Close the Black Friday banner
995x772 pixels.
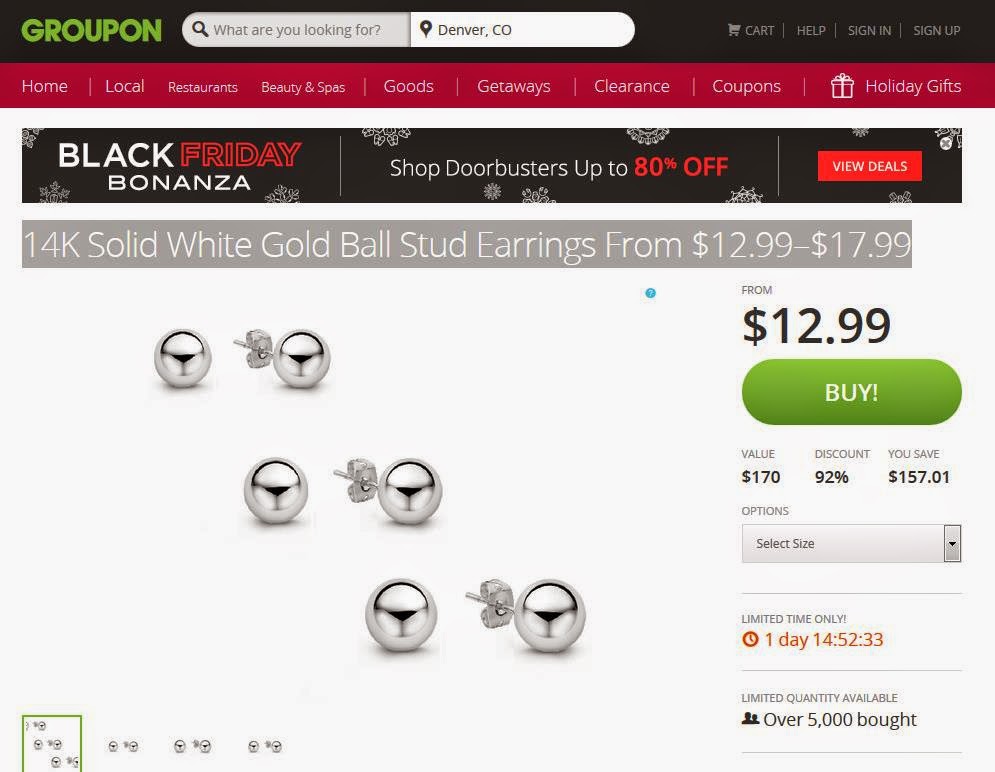[x=946, y=143]
